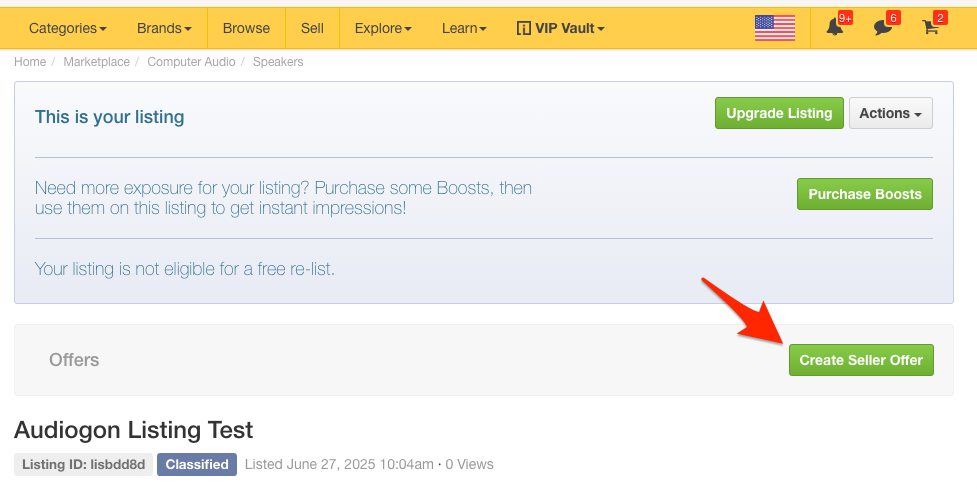The width and height of the screenshot is (977, 489).
Task: Select the Sell menu item
Action: pyautogui.click(x=312, y=28)
